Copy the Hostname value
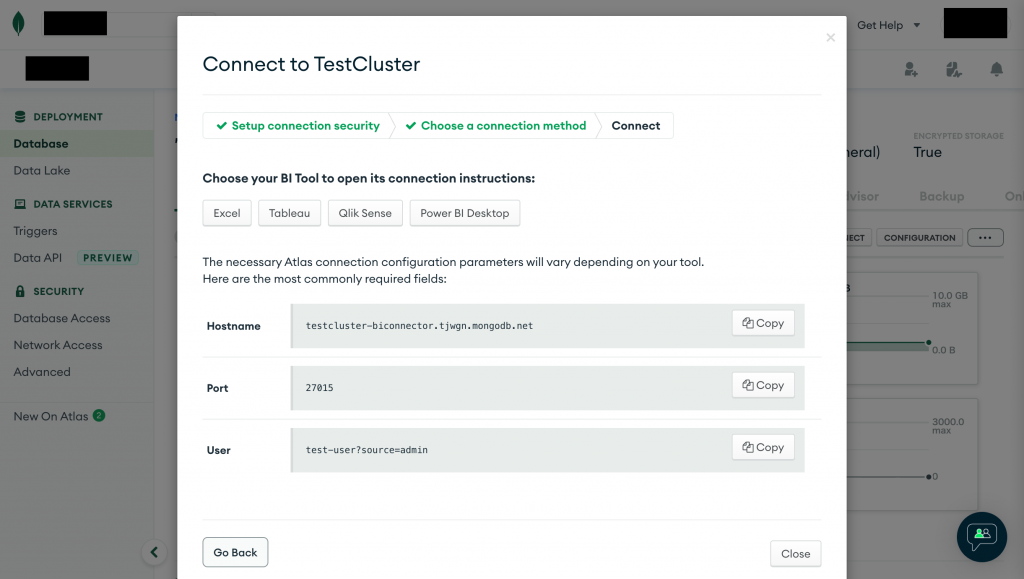 click(x=763, y=323)
